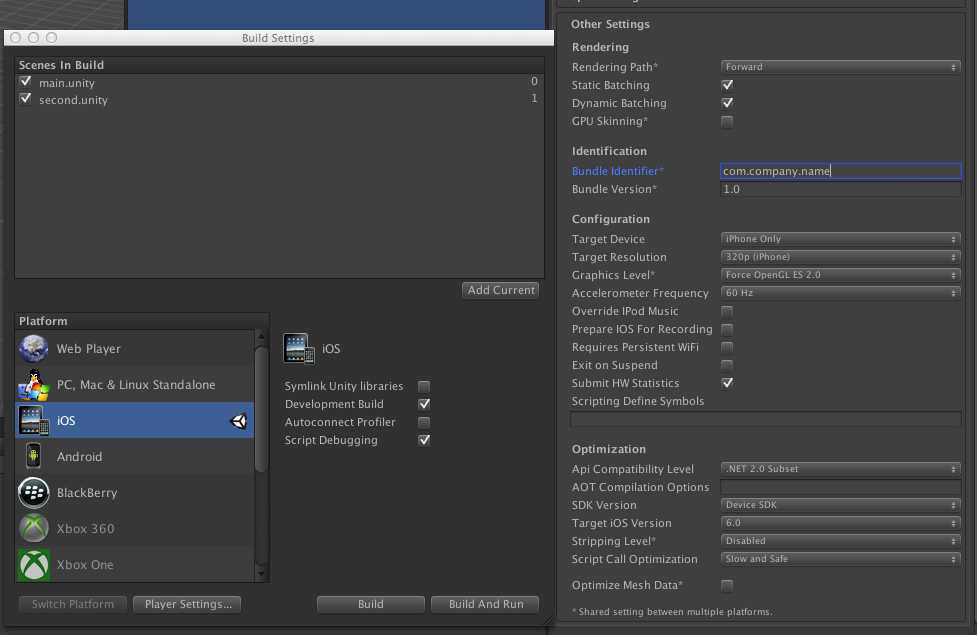Click the Build button

click(371, 604)
